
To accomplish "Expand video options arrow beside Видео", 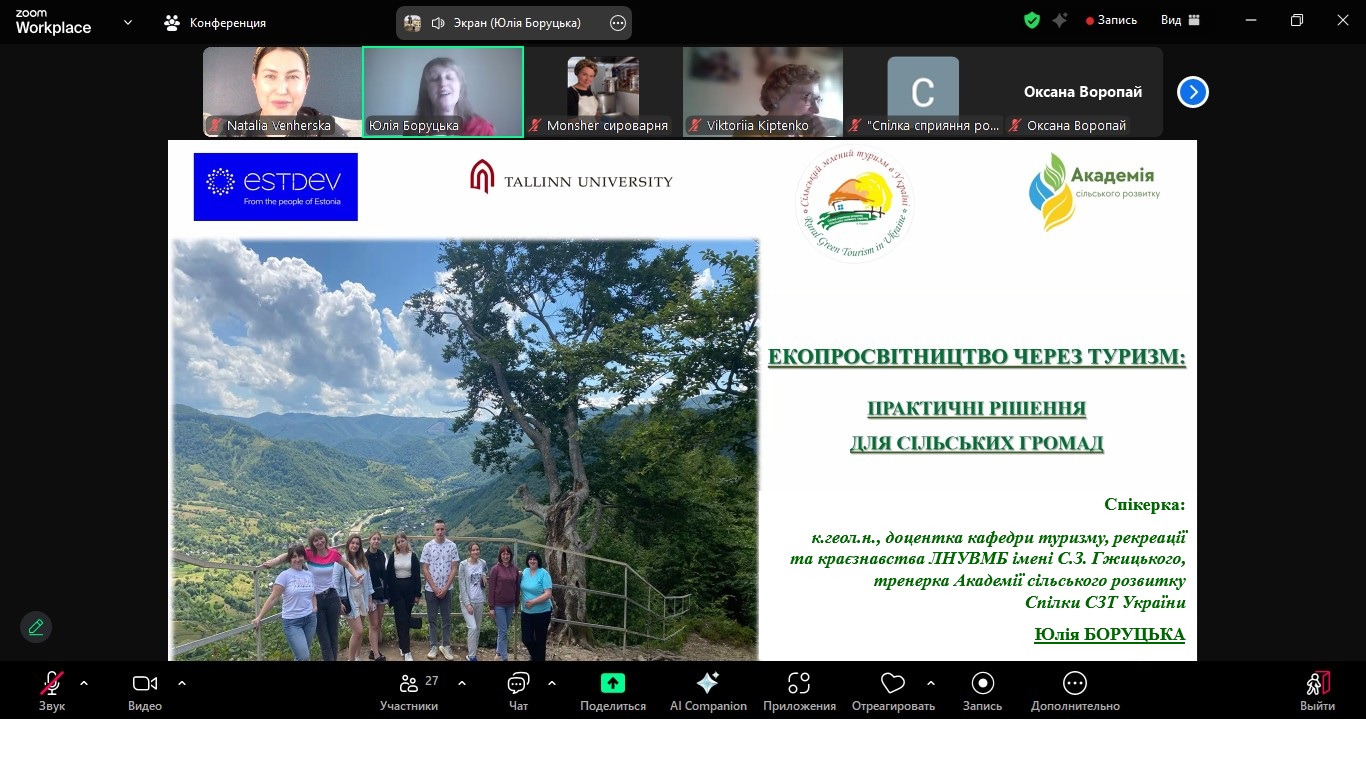I will point(182,683).
